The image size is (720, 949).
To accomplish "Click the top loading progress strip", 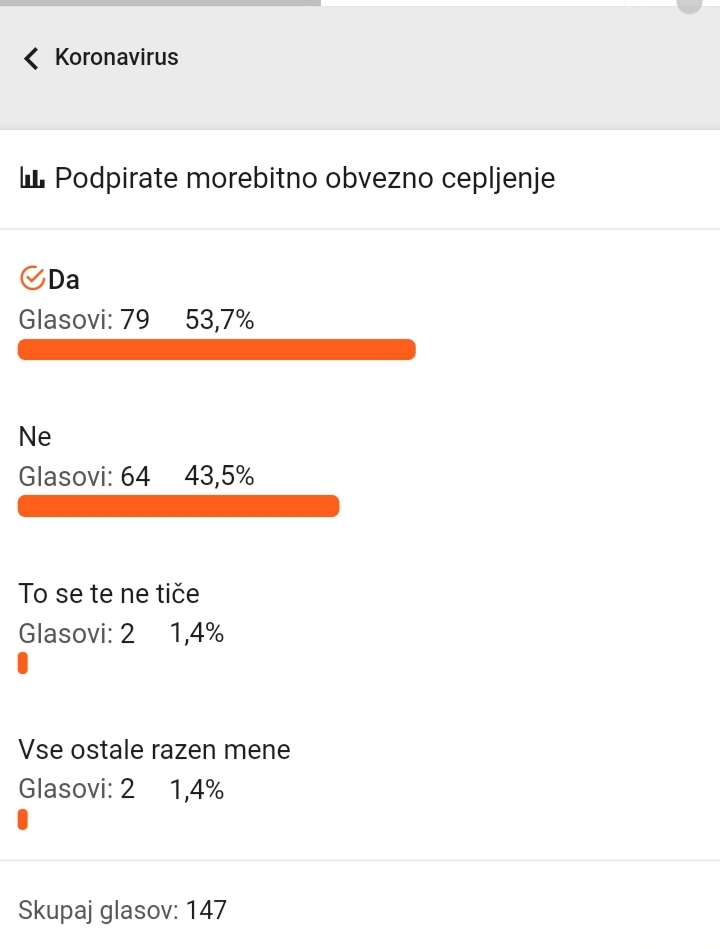I will coord(160,3).
